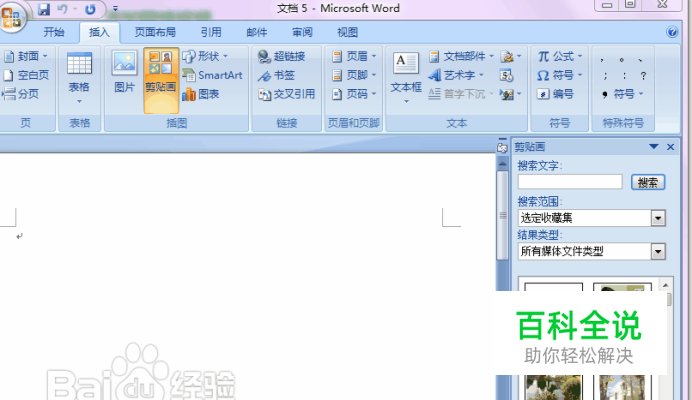692x400 pixels.
Task: Expand the 选定收藏集 search scope combo box
Action: [658, 218]
